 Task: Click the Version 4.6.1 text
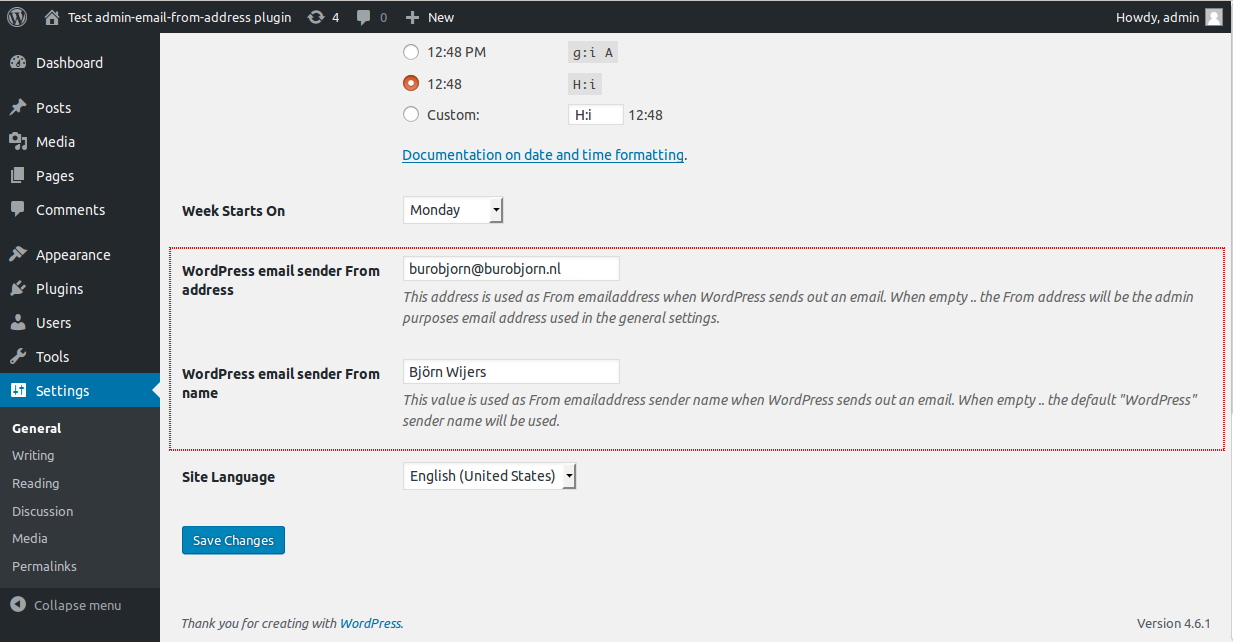pyautogui.click(x=1174, y=623)
